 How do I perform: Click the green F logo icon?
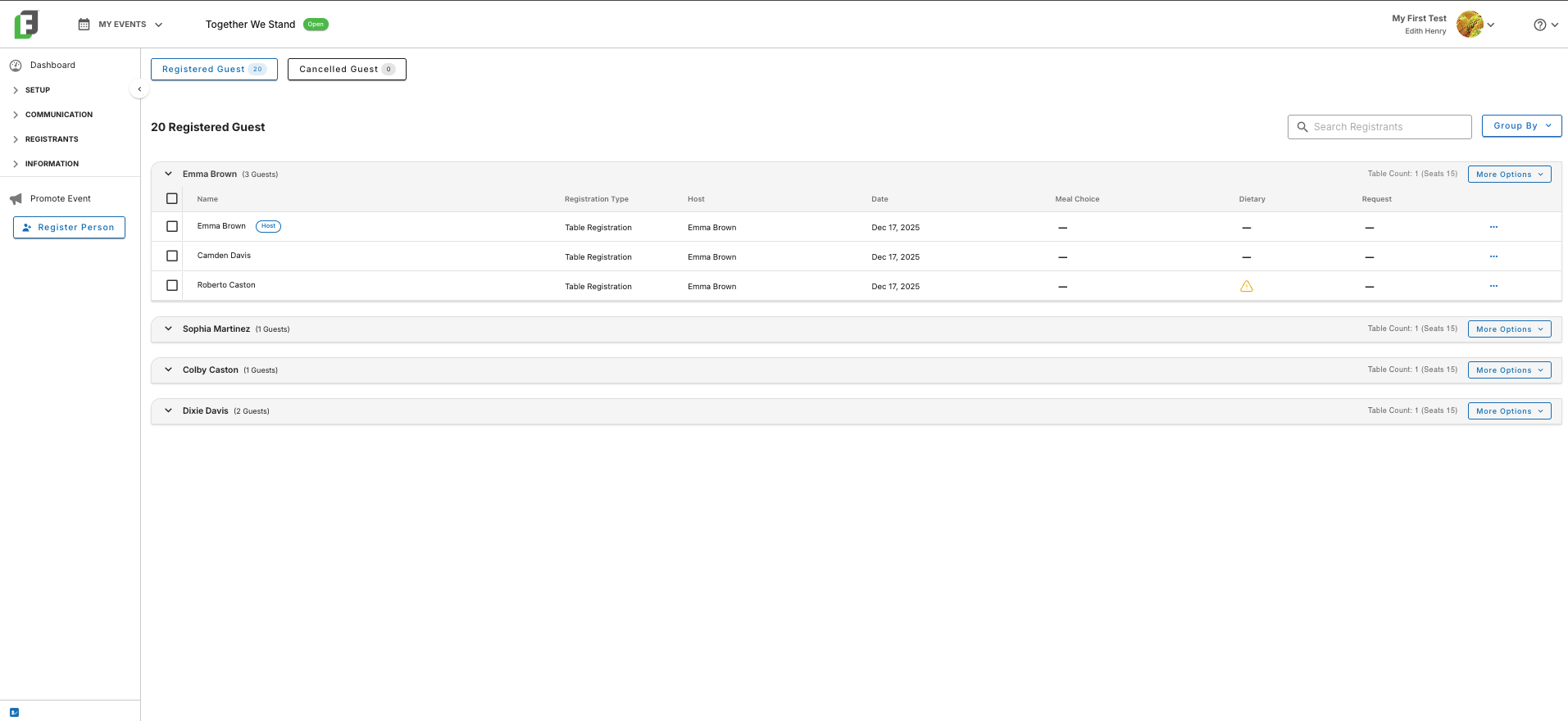(x=26, y=25)
